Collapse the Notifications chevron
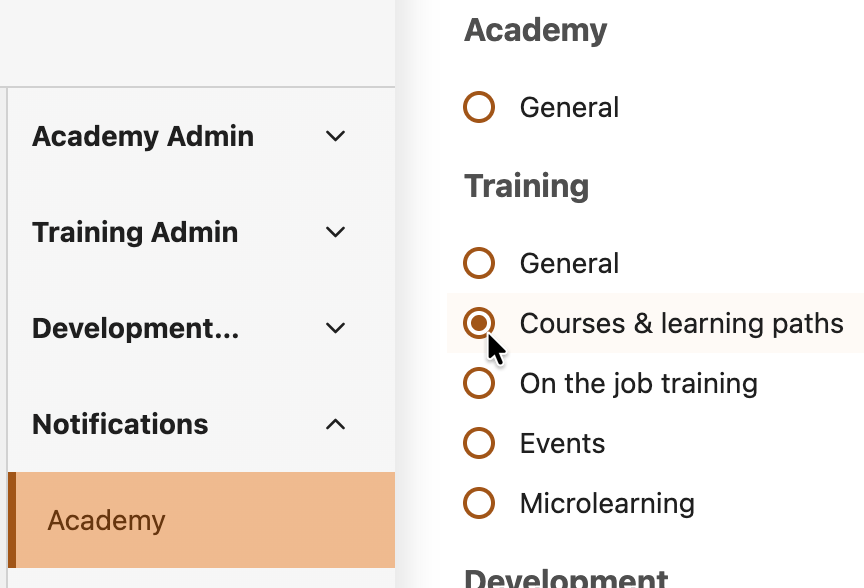The image size is (864, 588). point(336,424)
